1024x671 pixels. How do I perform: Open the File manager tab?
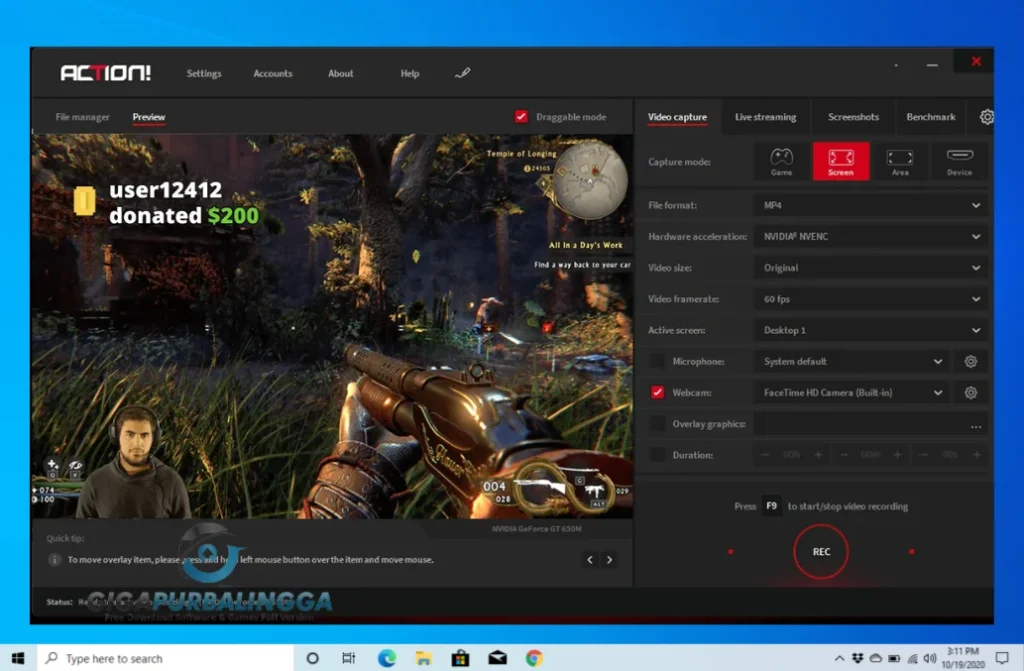pos(82,117)
